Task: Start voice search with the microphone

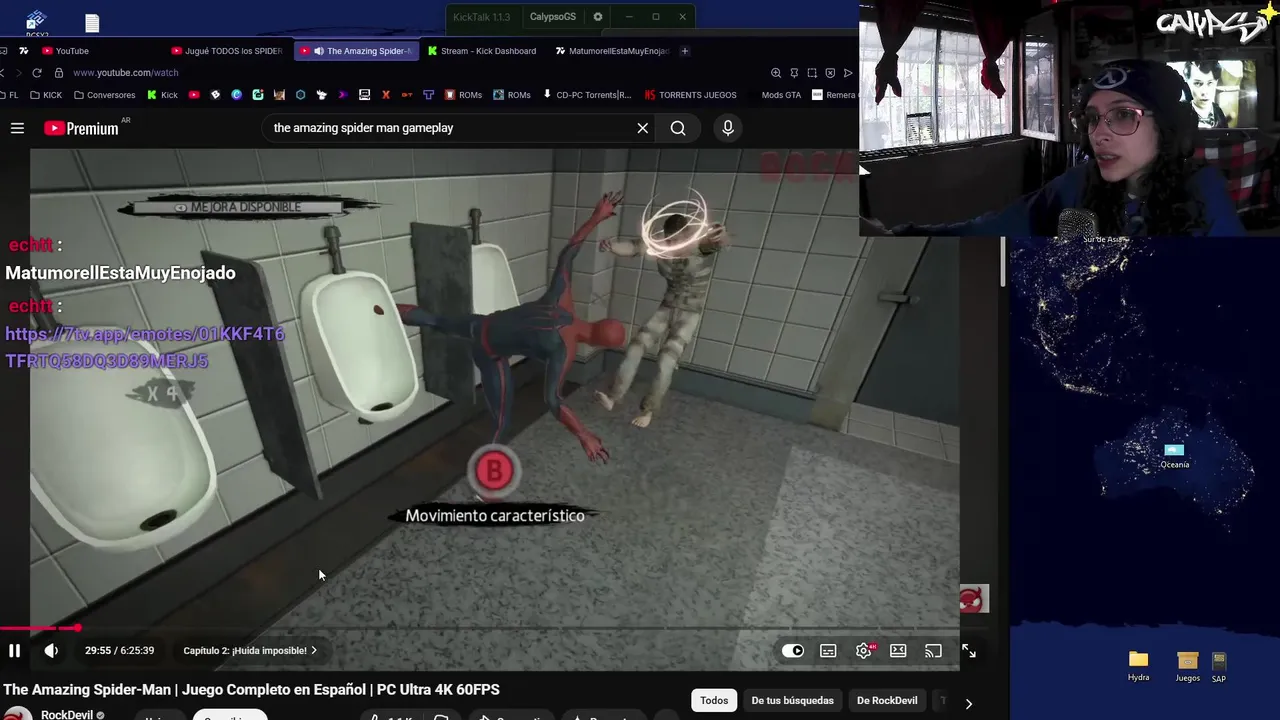Action: coord(728,128)
